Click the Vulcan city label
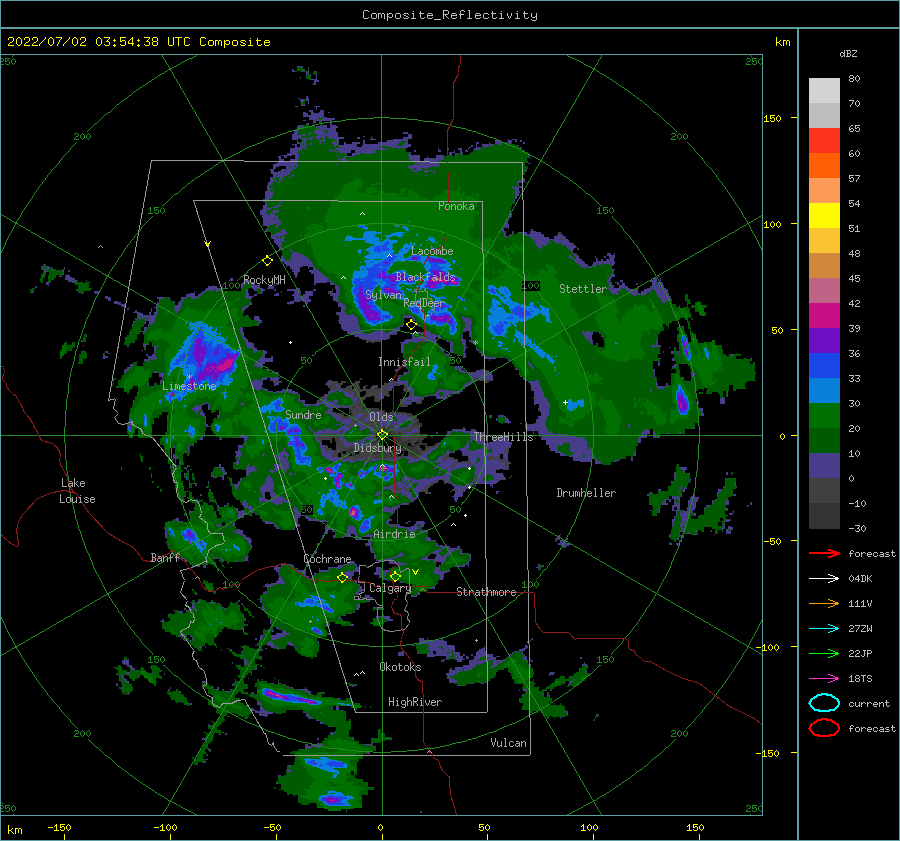 [509, 743]
